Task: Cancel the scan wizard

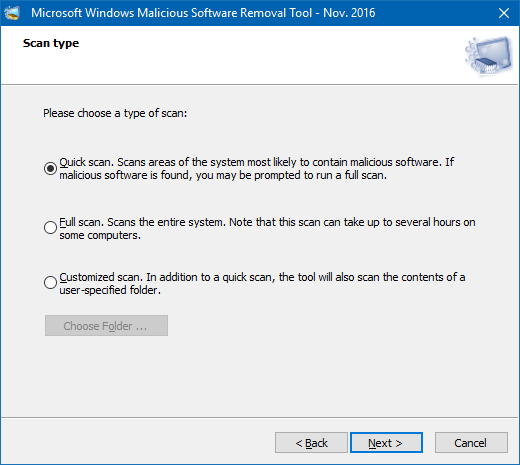Action: [x=471, y=443]
